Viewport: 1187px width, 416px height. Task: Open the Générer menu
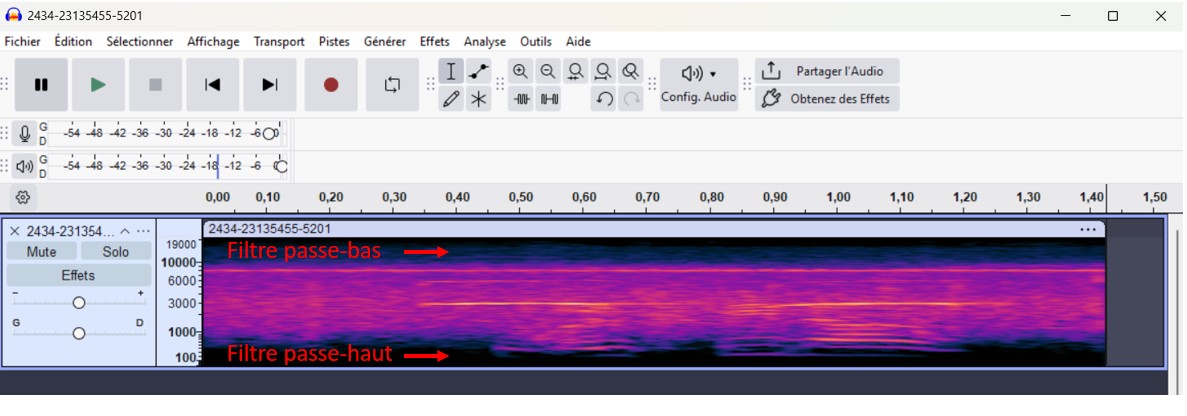pyautogui.click(x=385, y=42)
